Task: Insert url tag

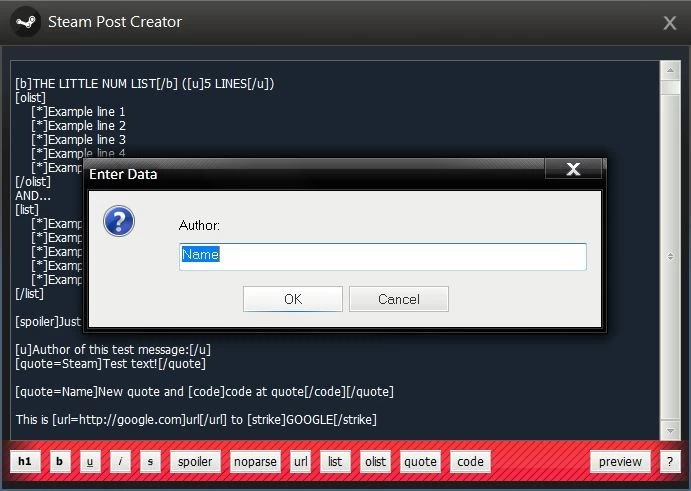Action: click(x=301, y=461)
